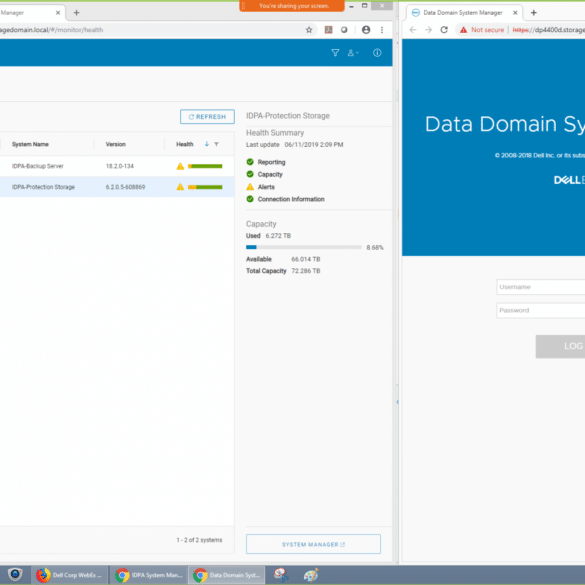The image size is (585, 585).
Task: Click the forward arrow in Data Domain window
Action: pos(428,30)
